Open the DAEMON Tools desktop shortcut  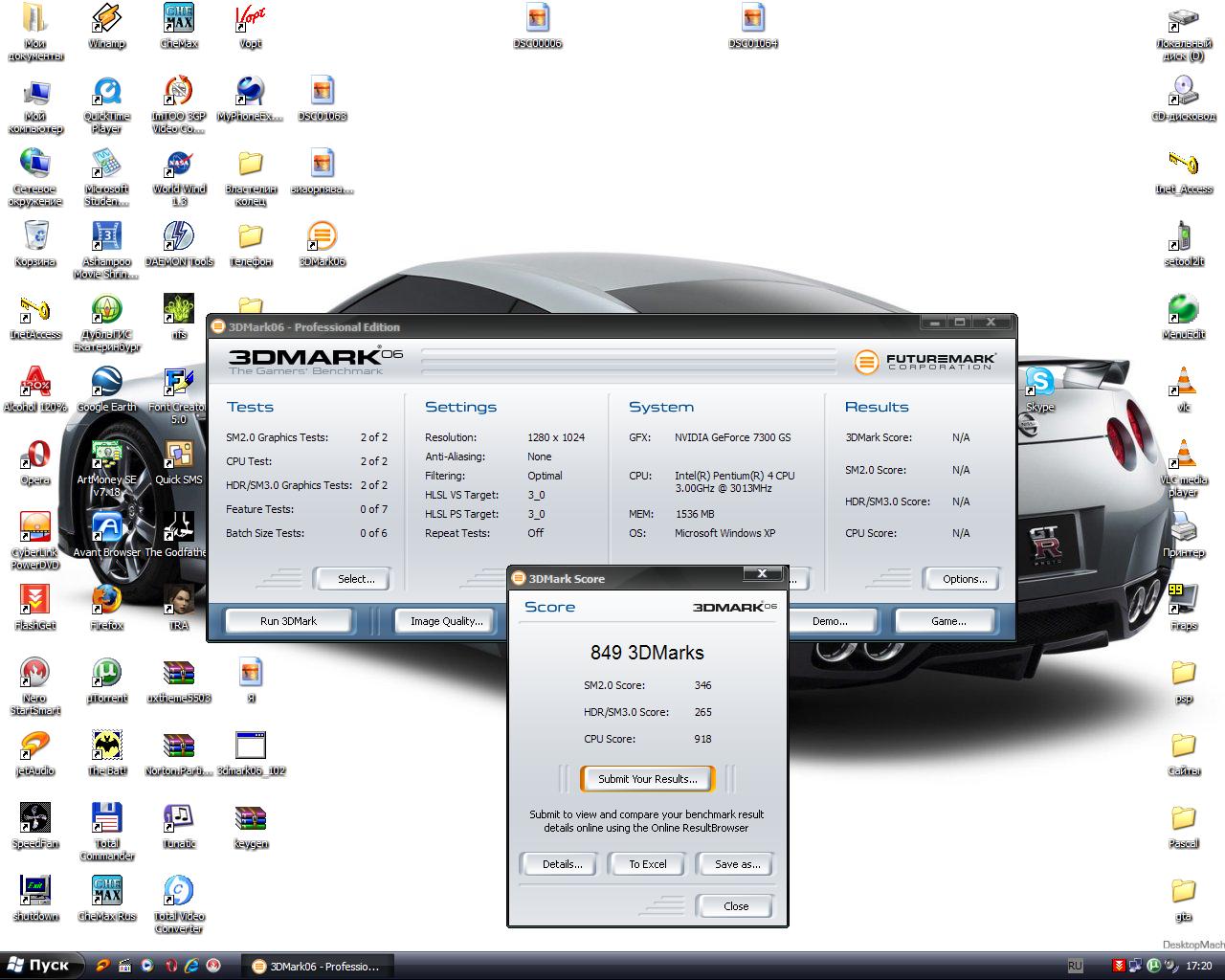179,243
